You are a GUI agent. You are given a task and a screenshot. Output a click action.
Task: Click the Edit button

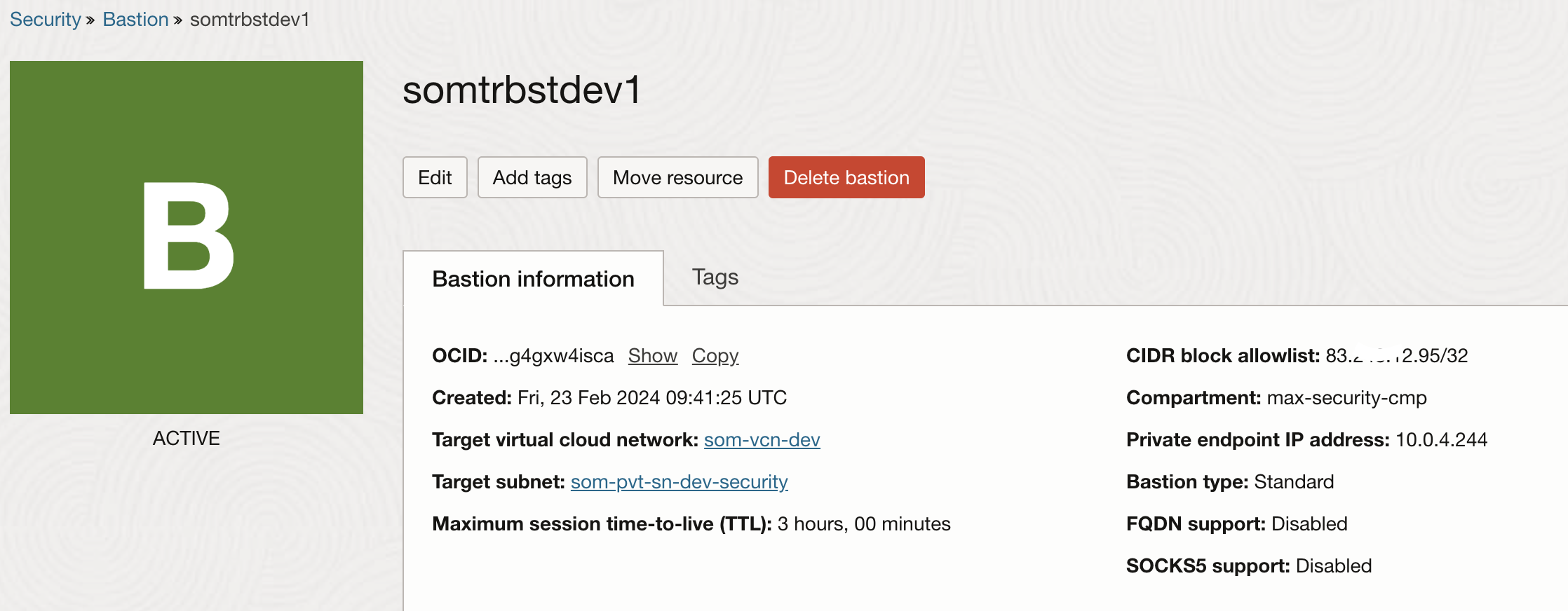[x=435, y=177]
